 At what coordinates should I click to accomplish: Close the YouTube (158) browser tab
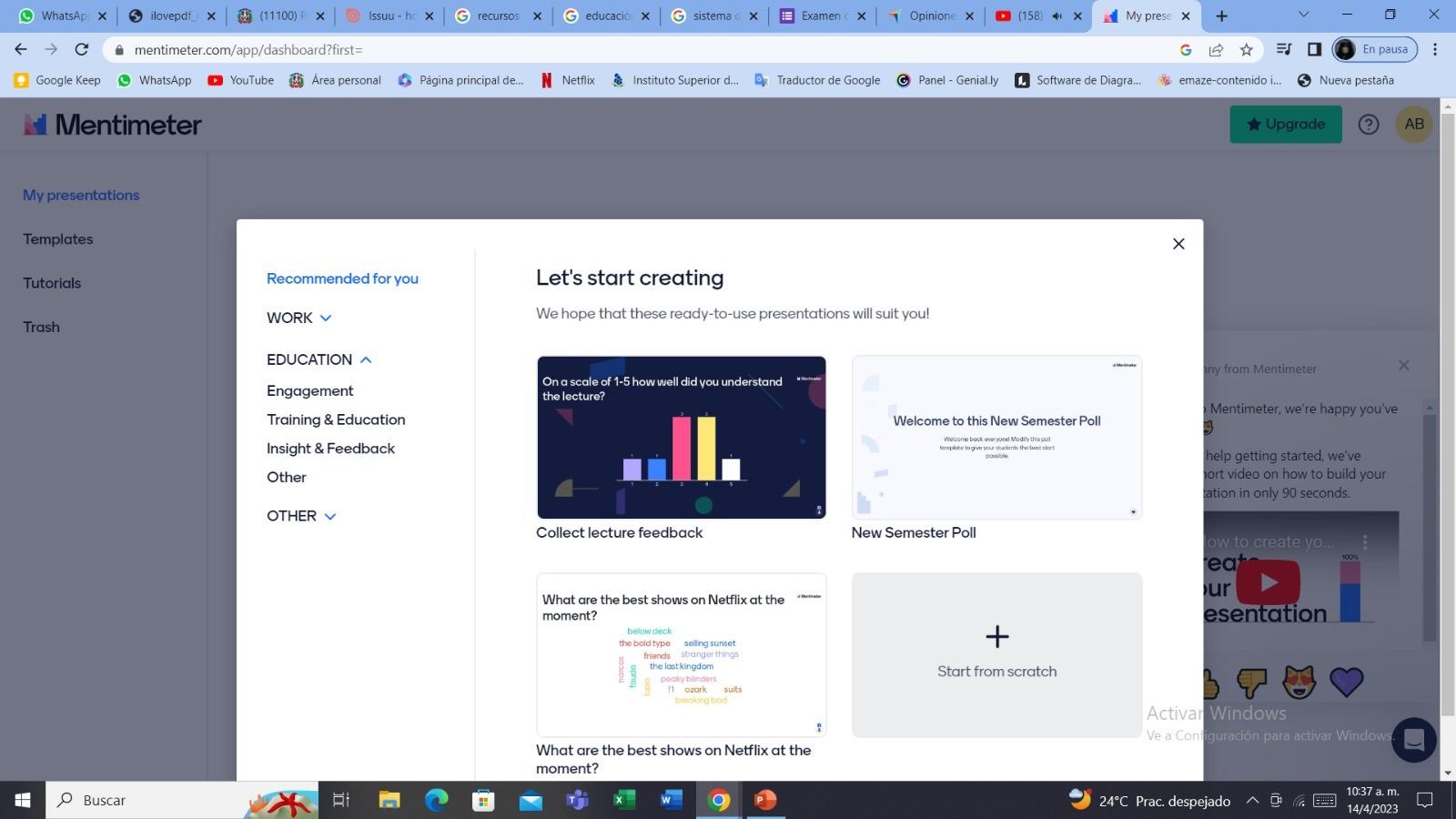coord(1077,15)
